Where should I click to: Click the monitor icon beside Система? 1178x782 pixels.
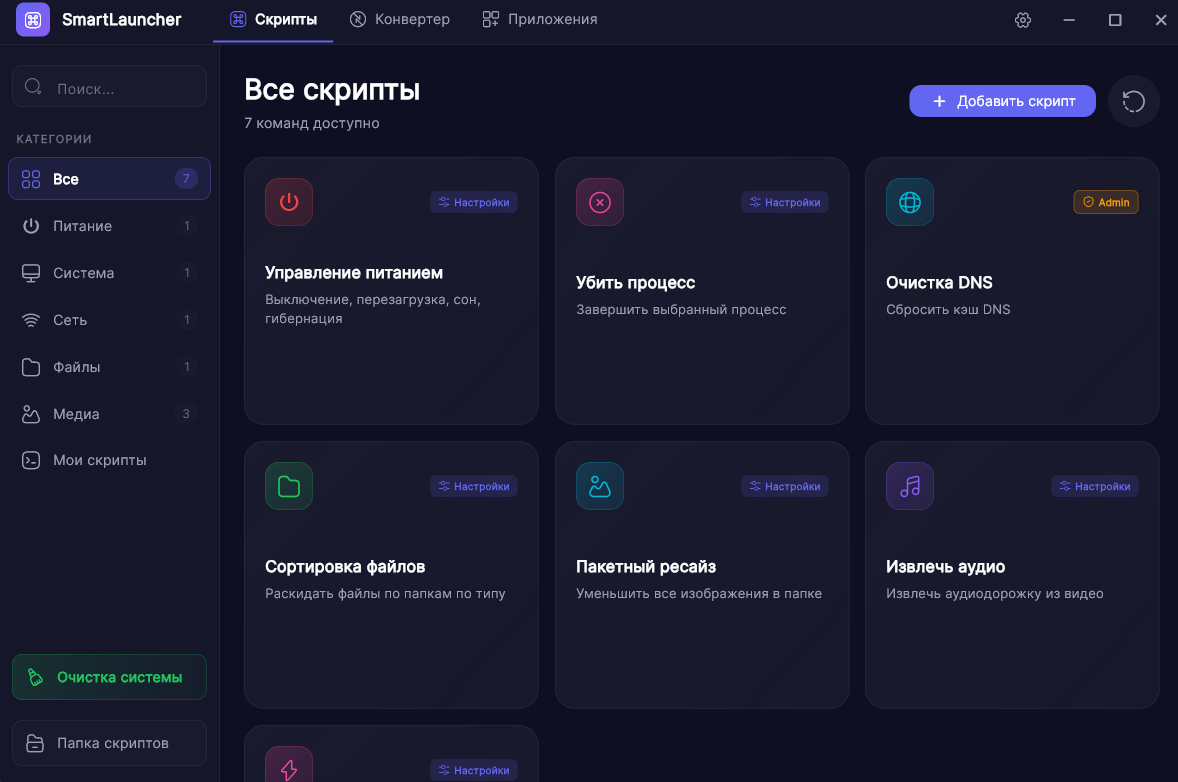coord(31,273)
